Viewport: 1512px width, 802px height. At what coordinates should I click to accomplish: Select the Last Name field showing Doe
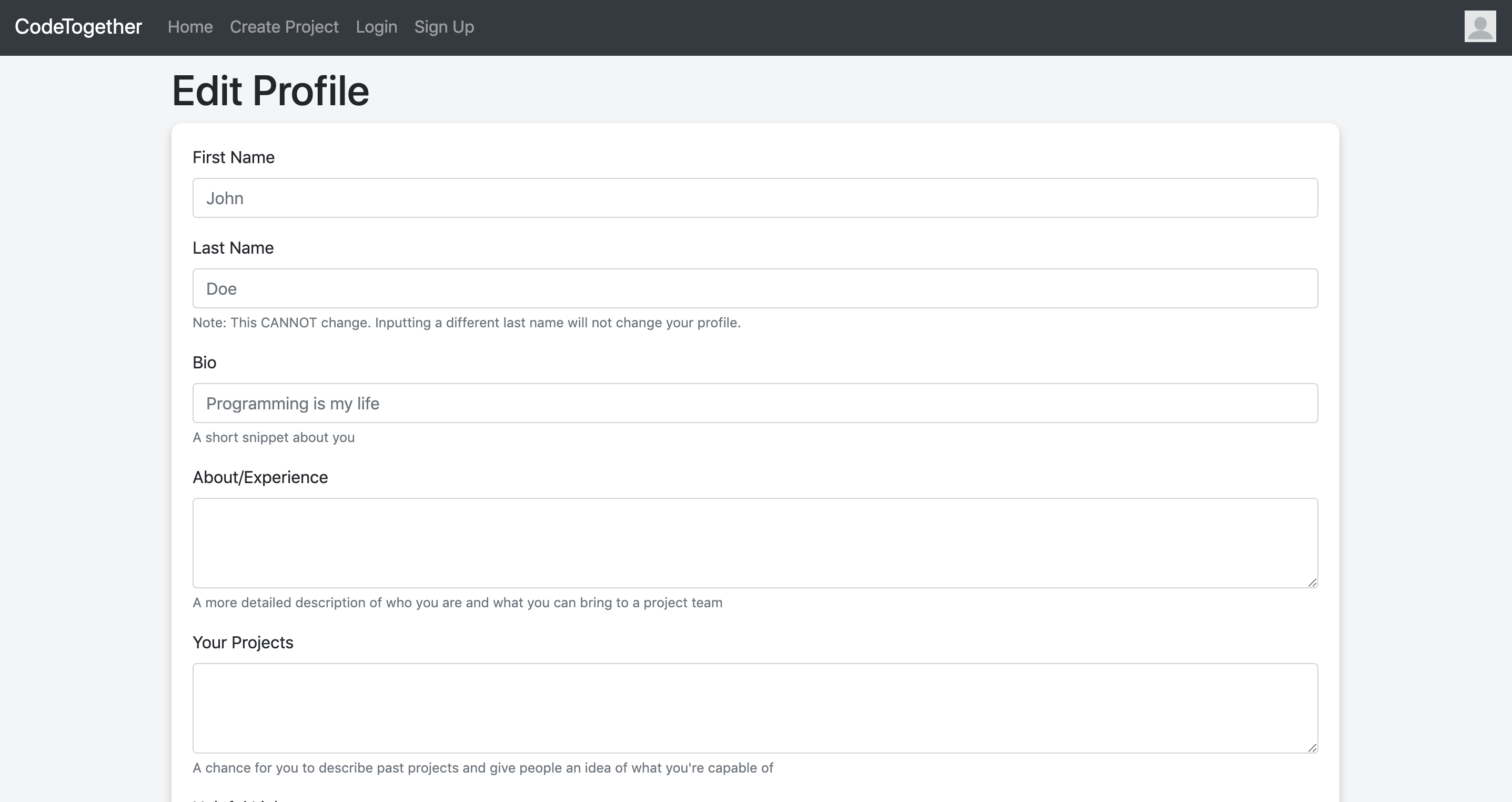tap(755, 288)
